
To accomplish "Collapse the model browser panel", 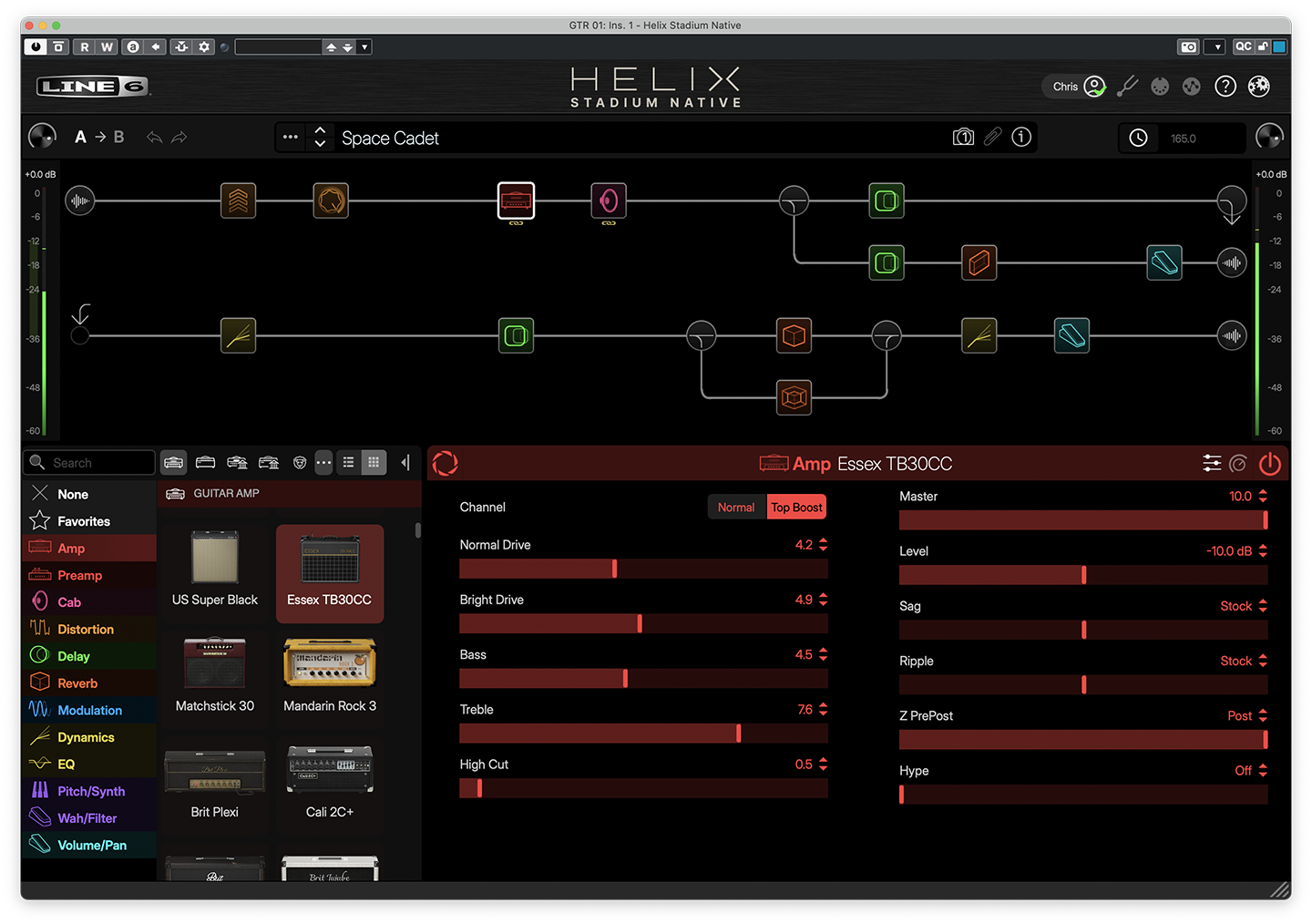I will 405,463.
